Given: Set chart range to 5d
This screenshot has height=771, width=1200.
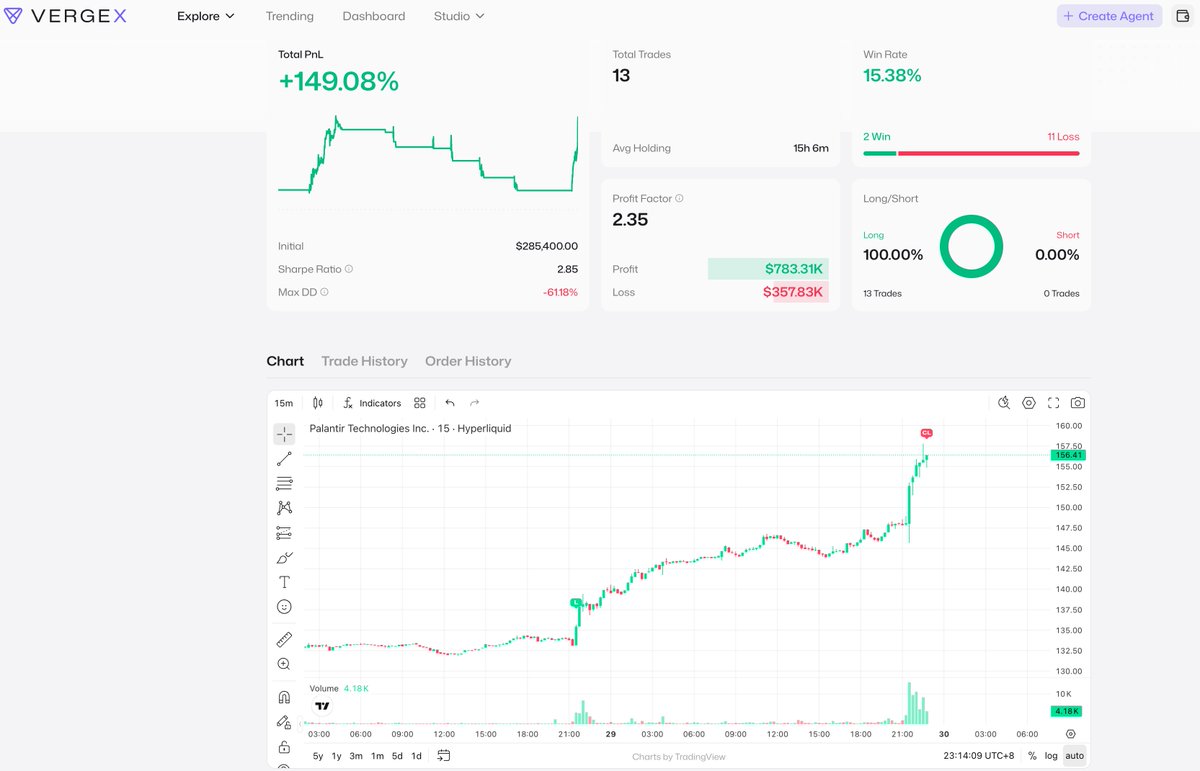Looking at the screenshot, I should tap(397, 756).
